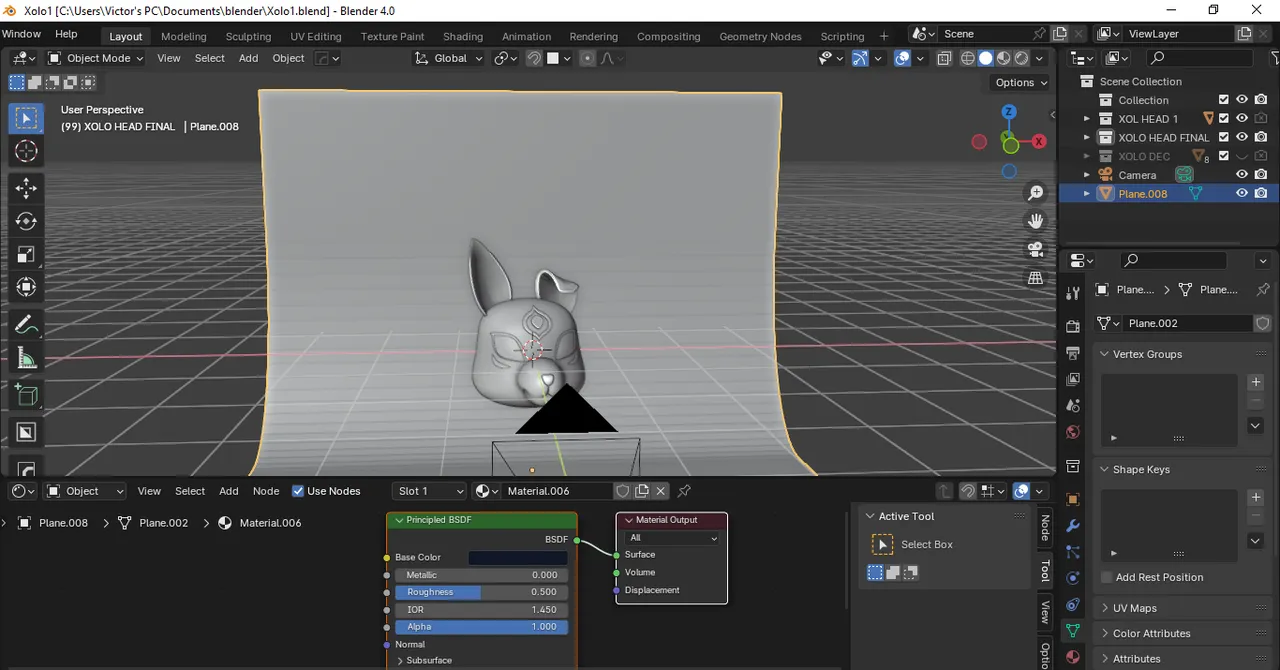The image size is (1280, 670).
Task: Toggle snapping magnet in viewport header
Action: (534, 58)
